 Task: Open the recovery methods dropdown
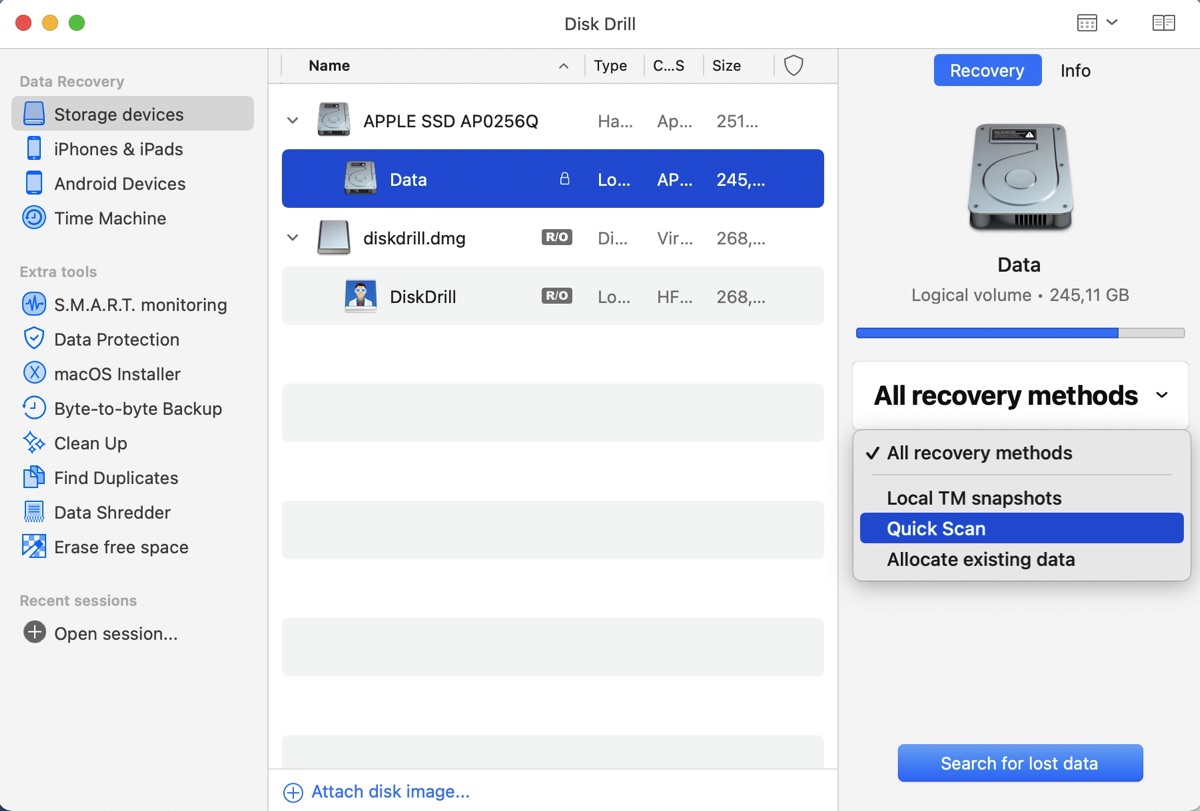coord(1018,395)
